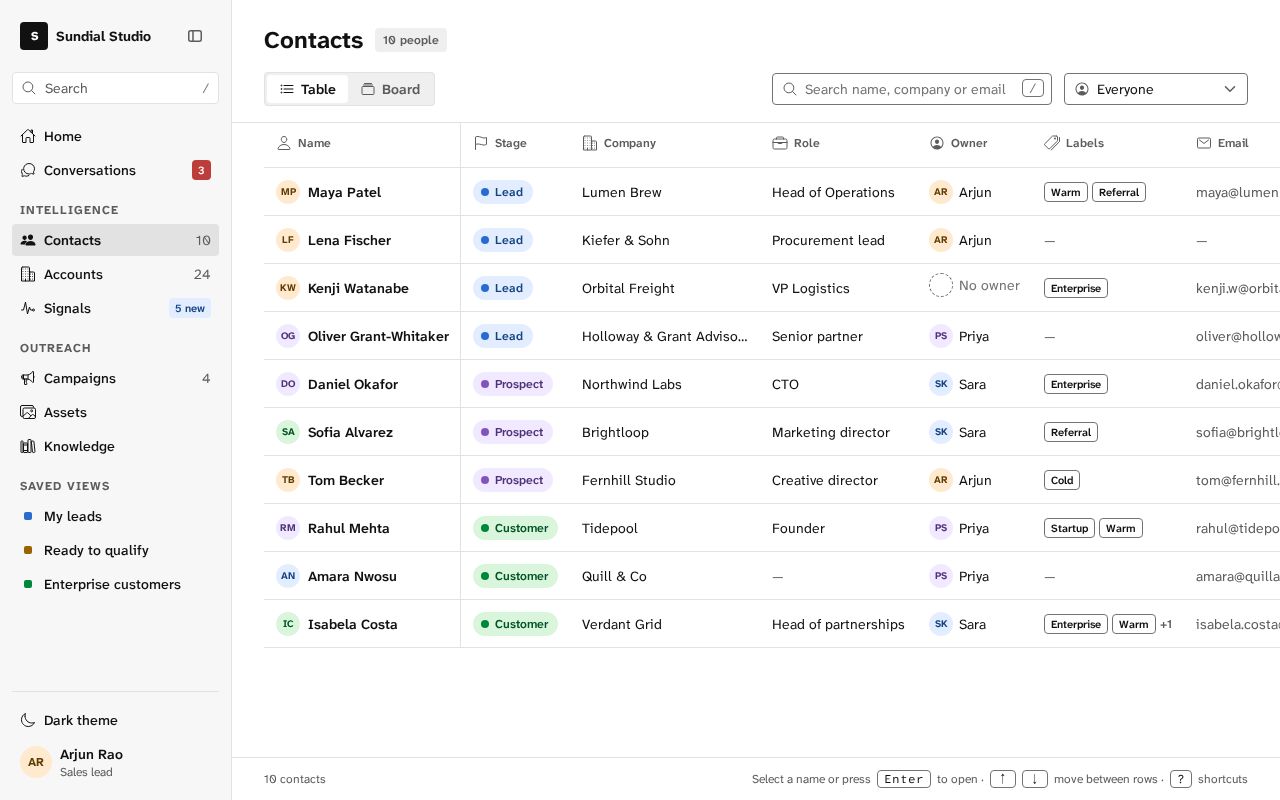Open Home from the sidebar
Viewport: 1280px width, 800px height.
[x=115, y=136]
